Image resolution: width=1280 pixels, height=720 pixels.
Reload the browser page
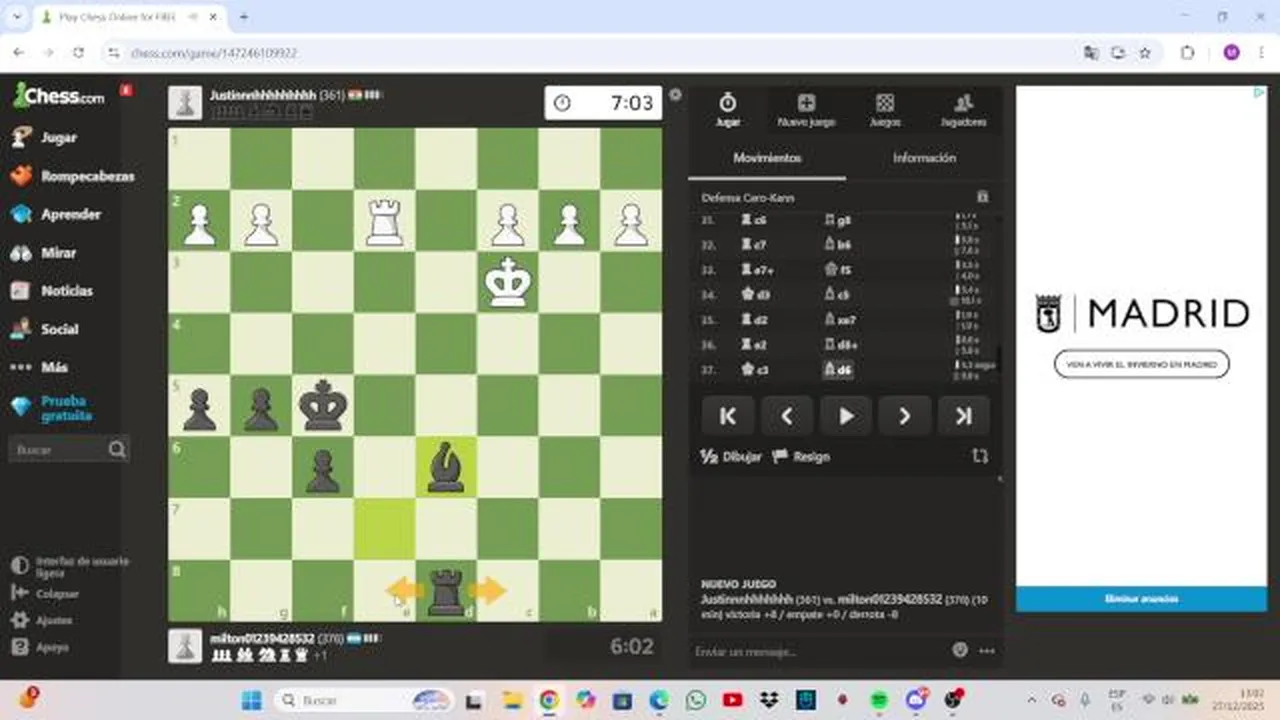pyautogui.click(x=79, y=53)
